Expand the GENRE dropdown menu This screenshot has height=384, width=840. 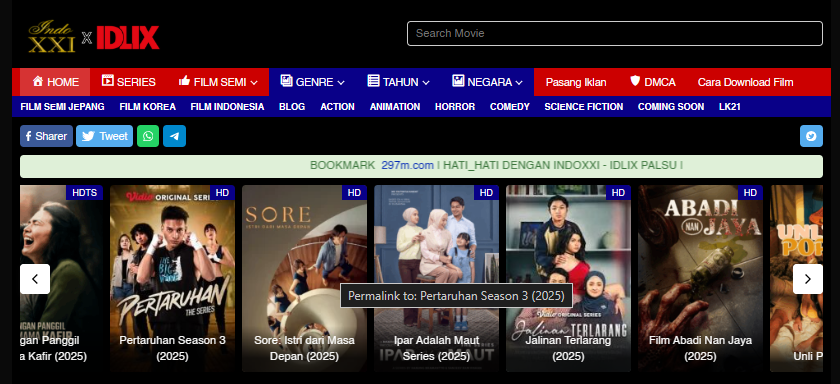pyautogui.click(x=312, y=82)
